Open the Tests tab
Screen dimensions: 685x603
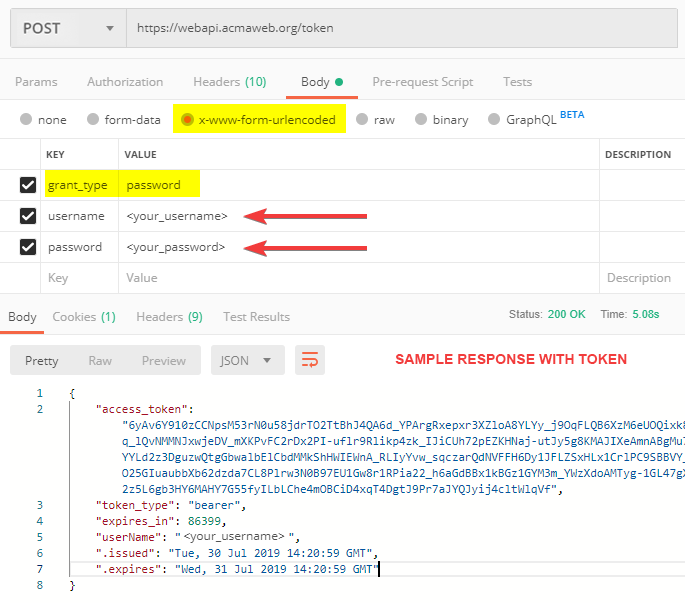pos(517,82)
